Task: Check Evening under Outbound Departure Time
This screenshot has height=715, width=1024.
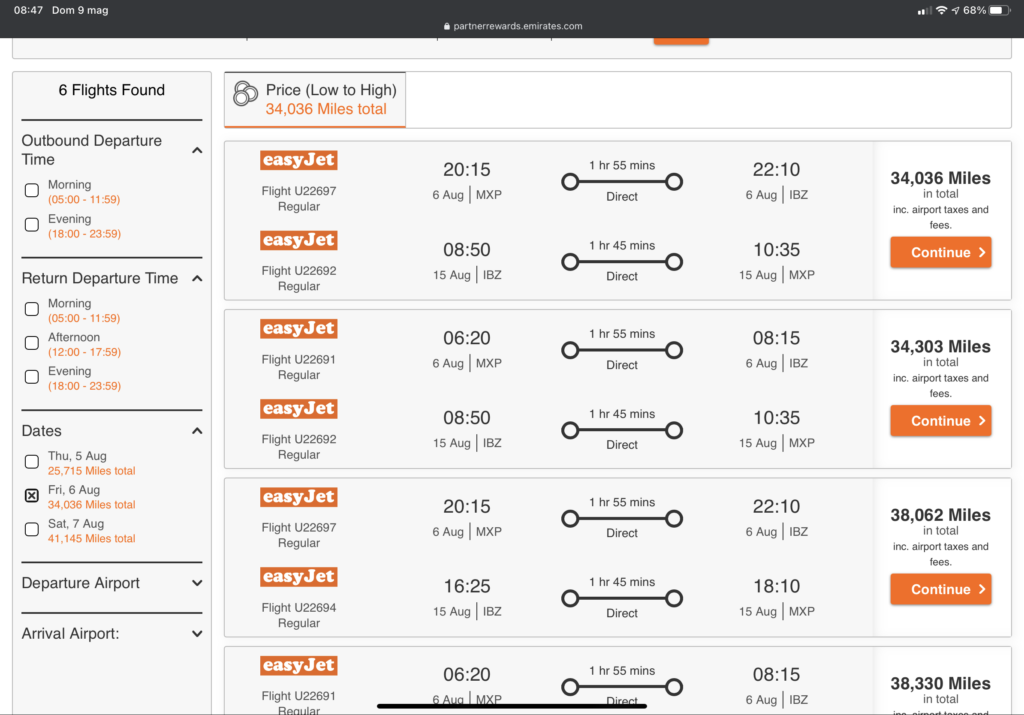Action: tap(31, 225)
